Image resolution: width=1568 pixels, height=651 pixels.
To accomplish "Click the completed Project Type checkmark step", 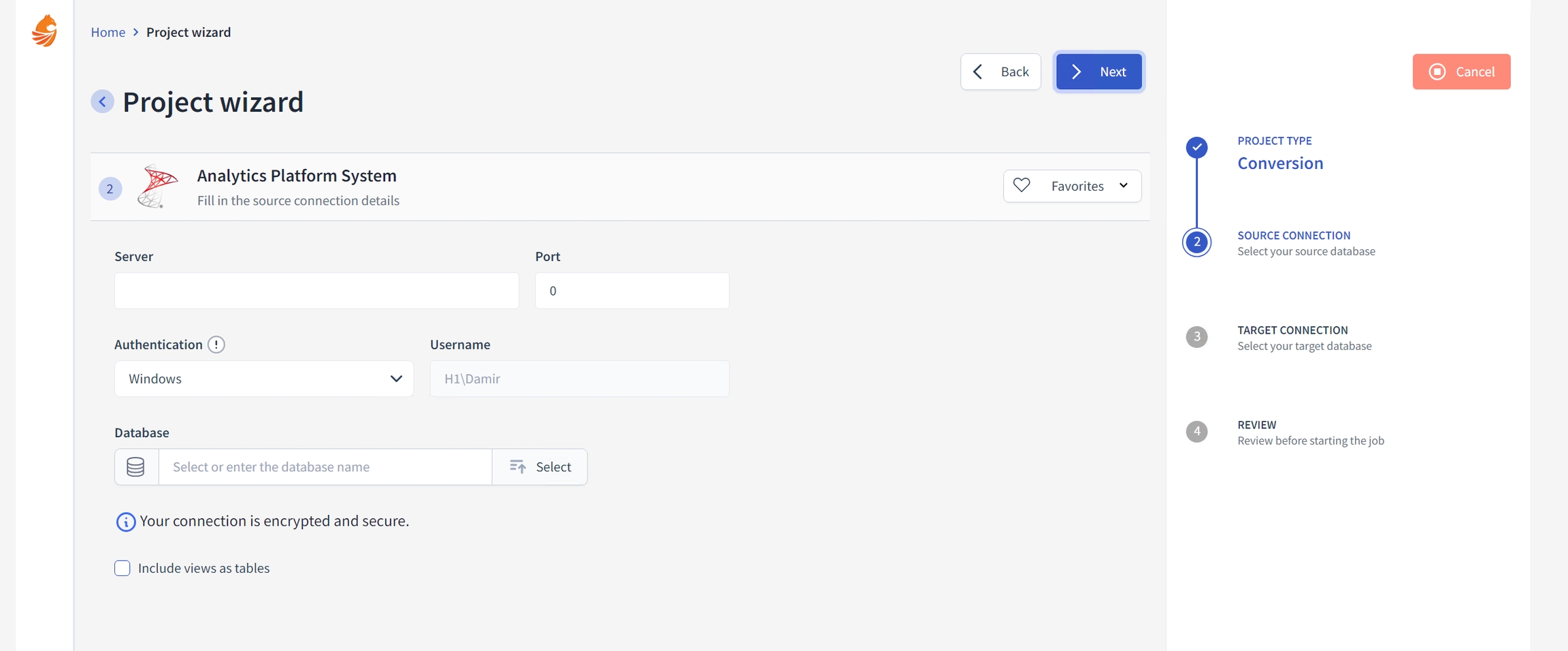I will (x=1196, y=148).
